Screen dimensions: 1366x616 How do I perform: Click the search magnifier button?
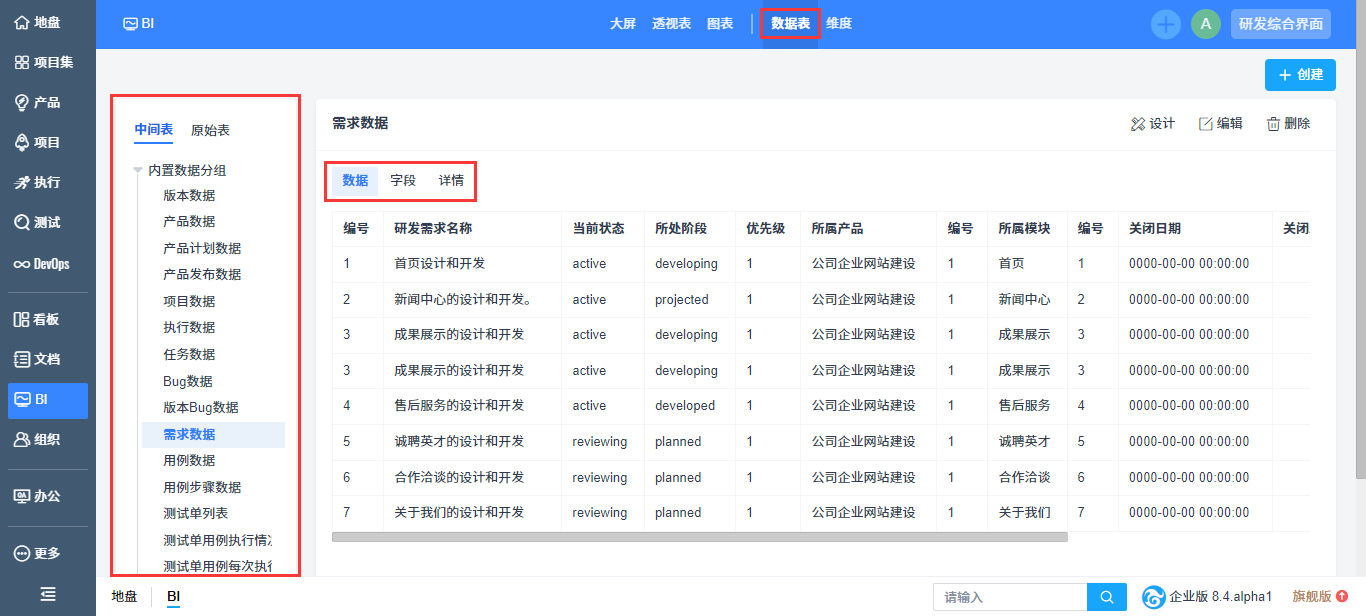[1106, 597]
